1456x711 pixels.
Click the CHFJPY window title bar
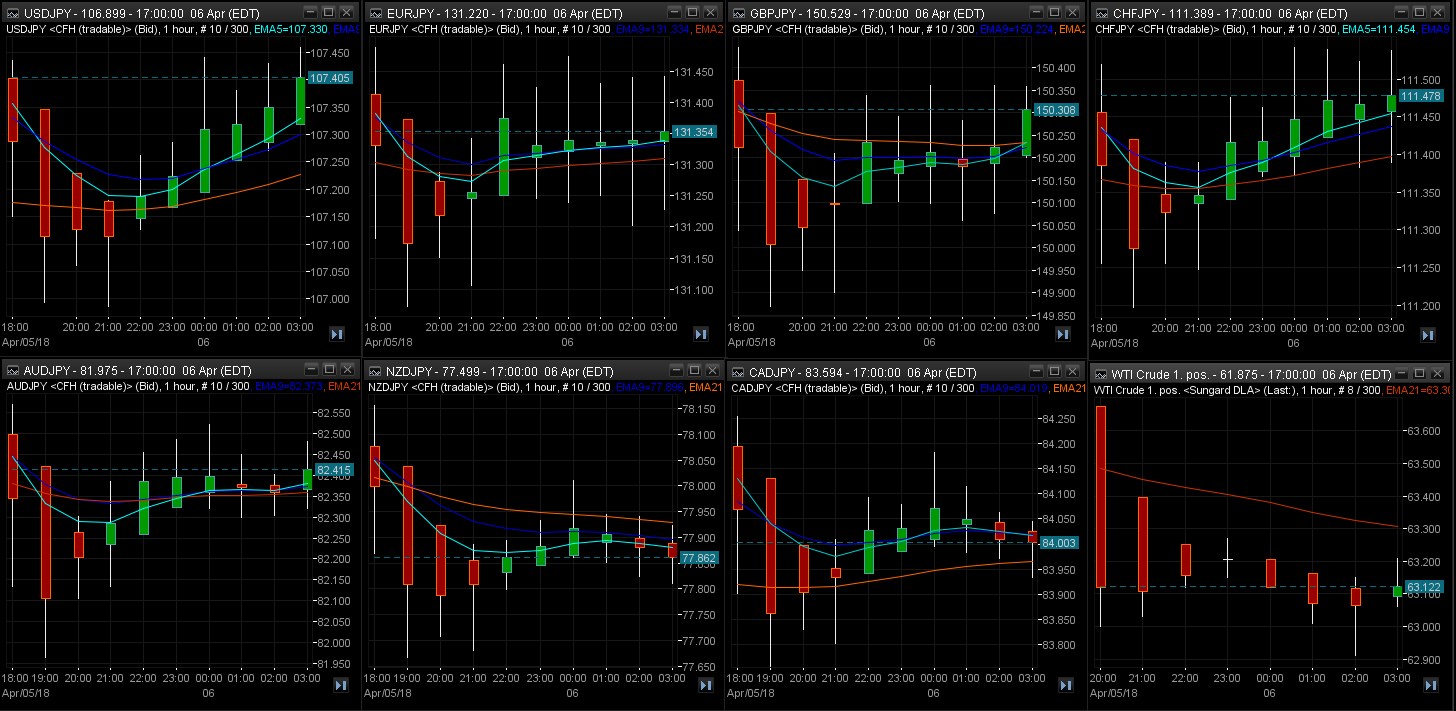(1230, 12)
